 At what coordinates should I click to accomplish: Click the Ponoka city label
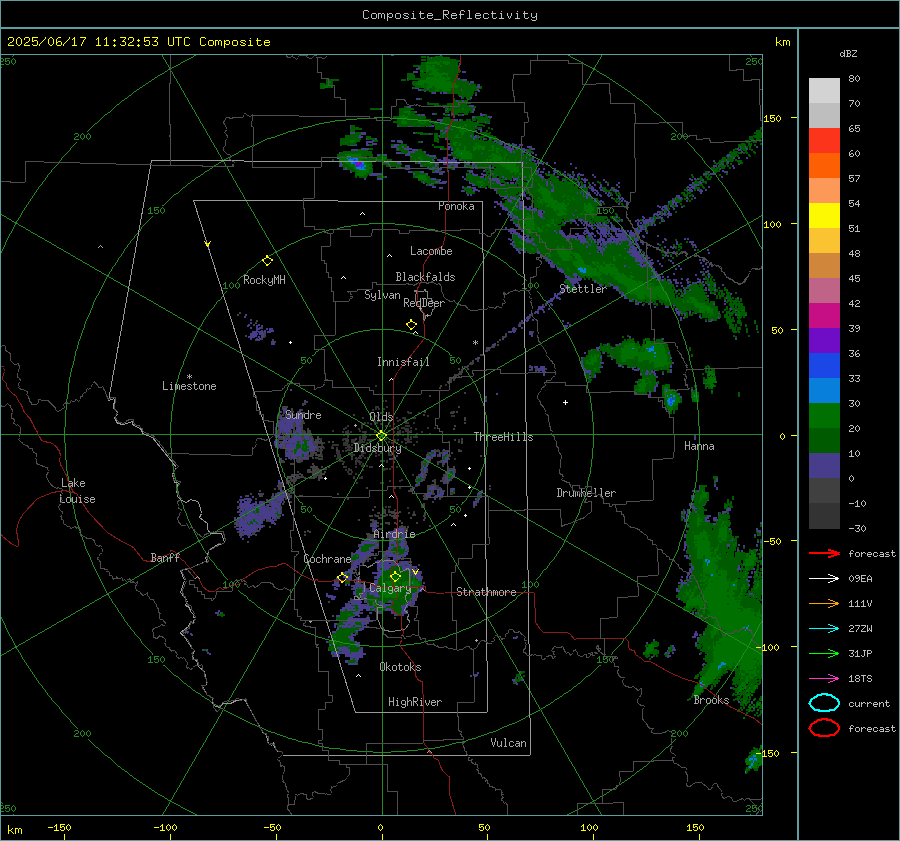[456, 206]
